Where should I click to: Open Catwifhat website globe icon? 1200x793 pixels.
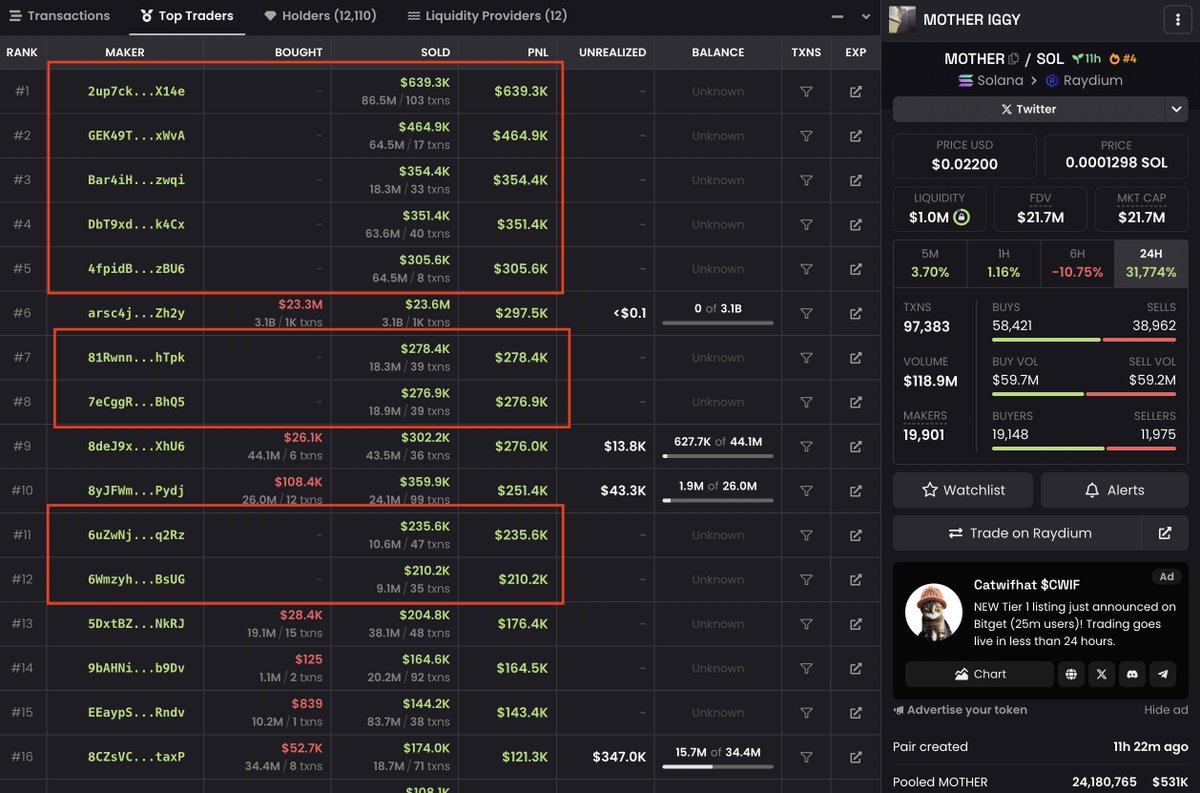pos(1072,674)
